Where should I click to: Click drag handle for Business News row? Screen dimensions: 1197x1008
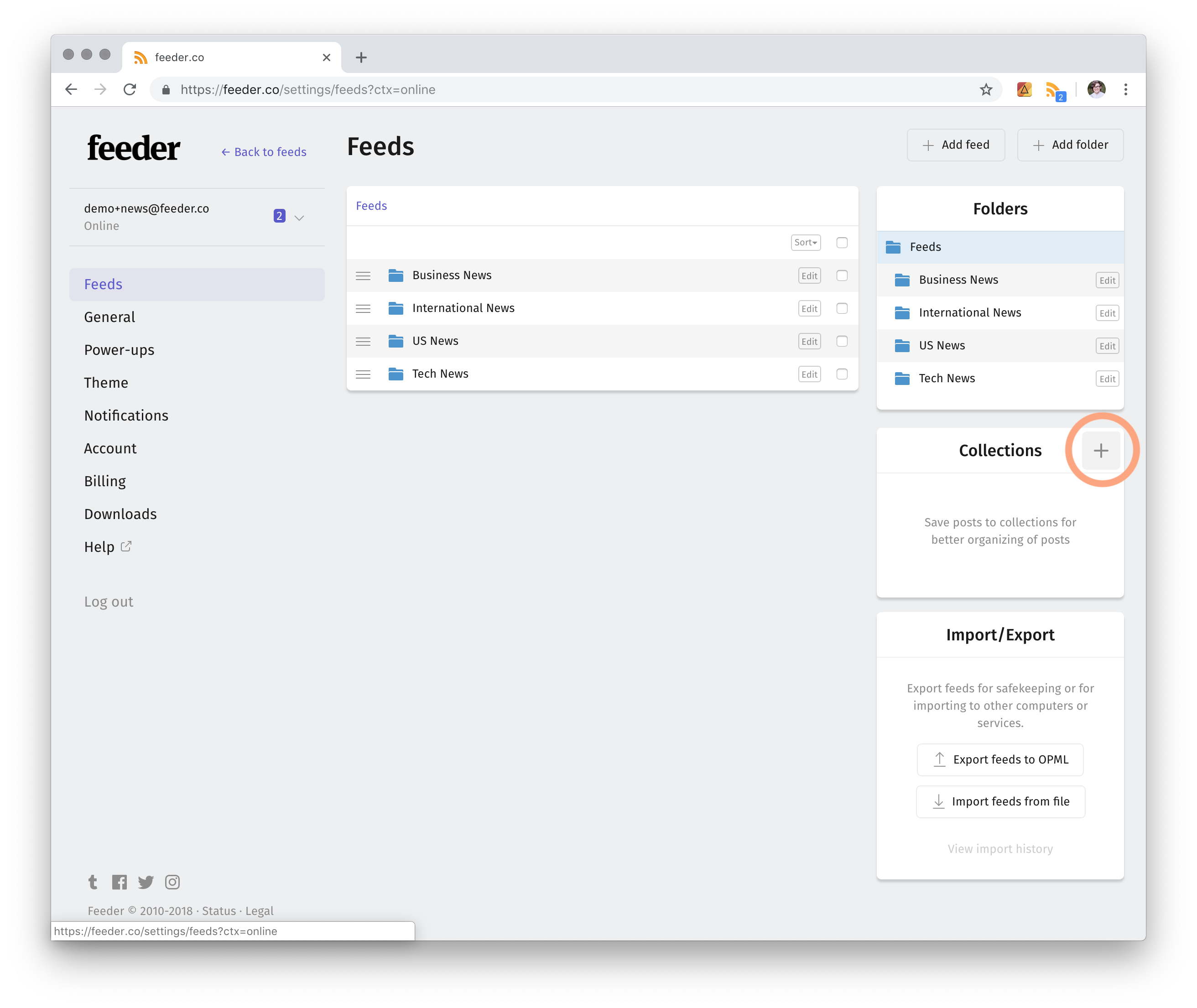click(x=363, y=275)
